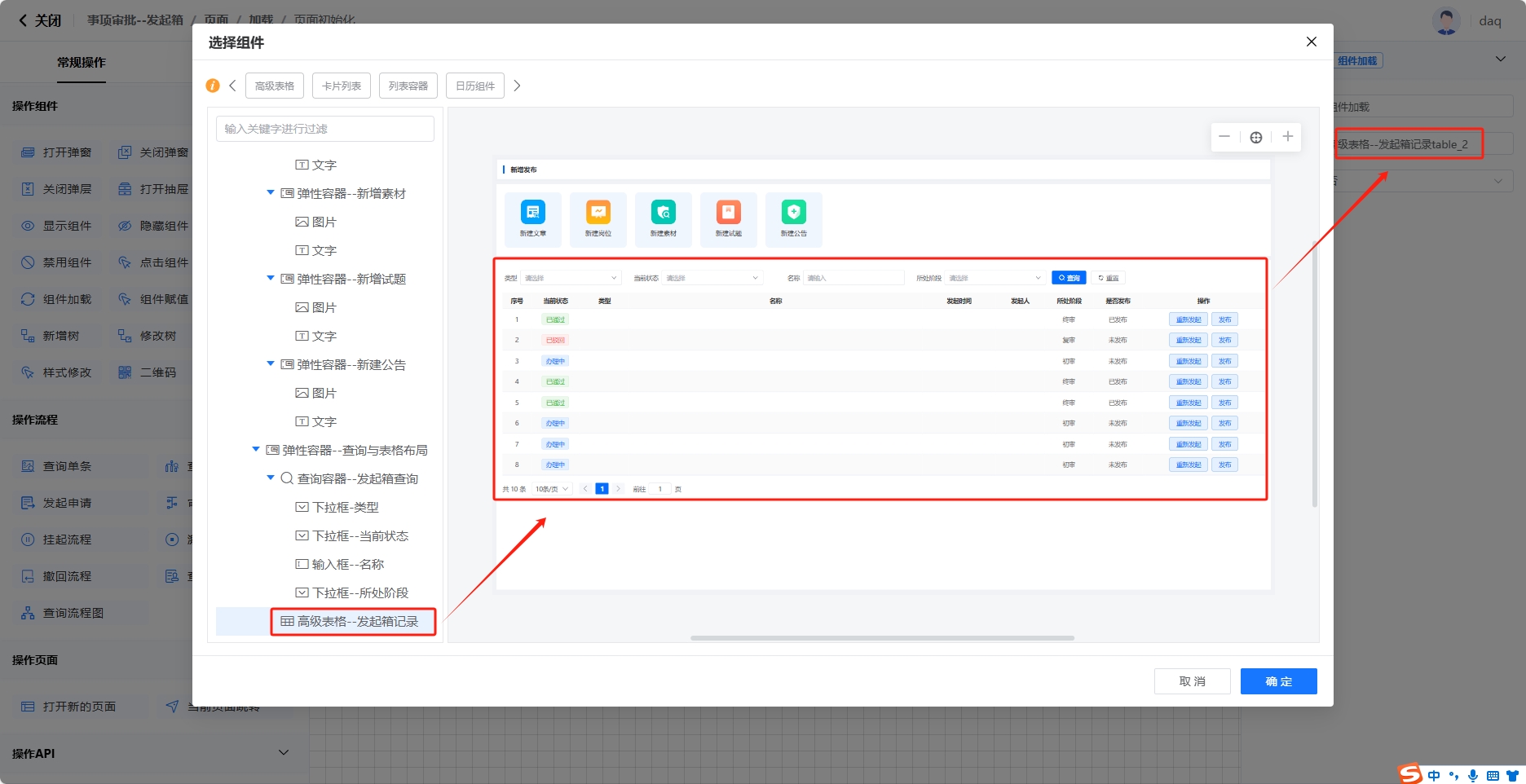Click the green 新建公告 shield icon
Image resolution: width=1526 pixels, height=784 pixels.
pos(793,213)
